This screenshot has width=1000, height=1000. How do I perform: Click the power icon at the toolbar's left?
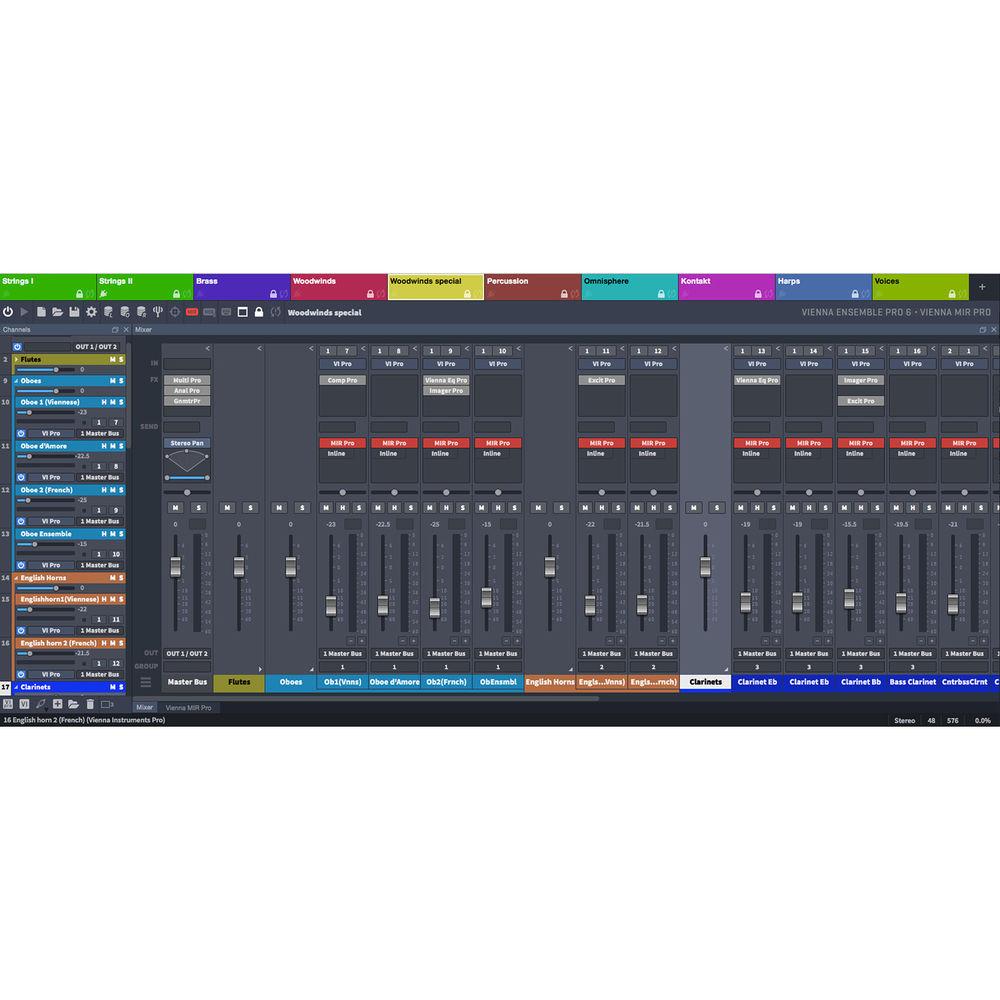9,312
